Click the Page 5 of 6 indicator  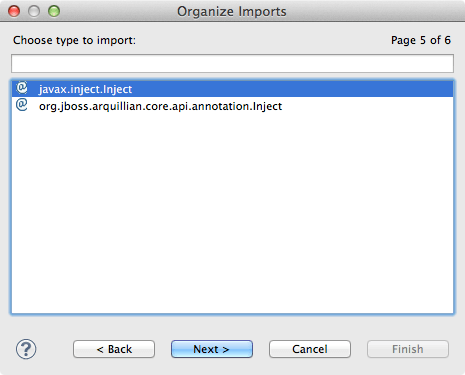(x=421, y=40)
